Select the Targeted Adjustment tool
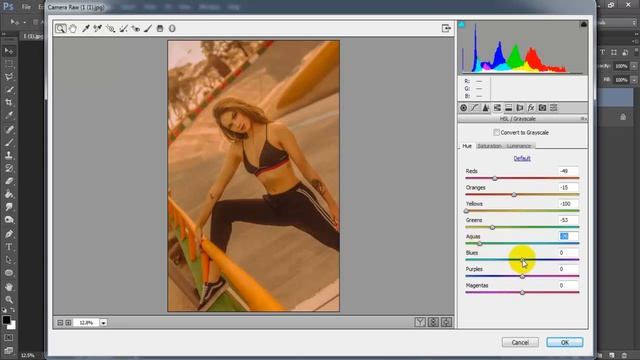Screen dimensions: 640x360 110,29
